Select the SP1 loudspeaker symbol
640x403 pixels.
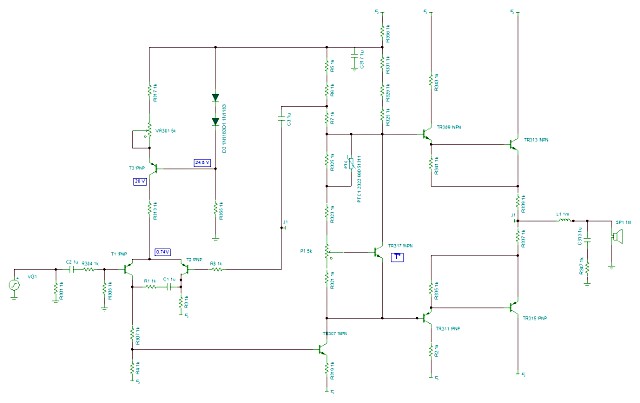tap(617, 236)
